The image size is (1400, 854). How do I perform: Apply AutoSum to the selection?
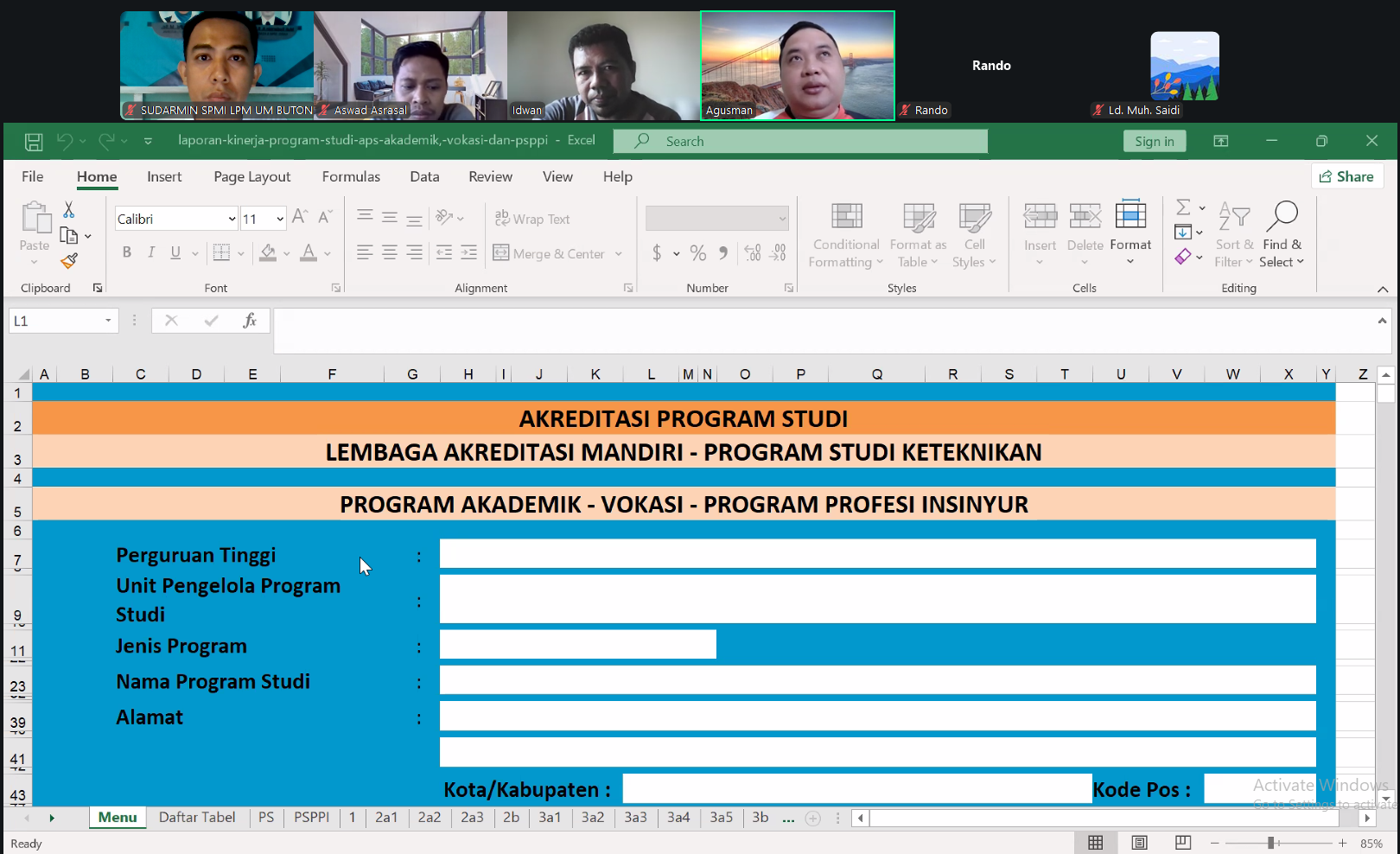click(x=1183, y=207)
